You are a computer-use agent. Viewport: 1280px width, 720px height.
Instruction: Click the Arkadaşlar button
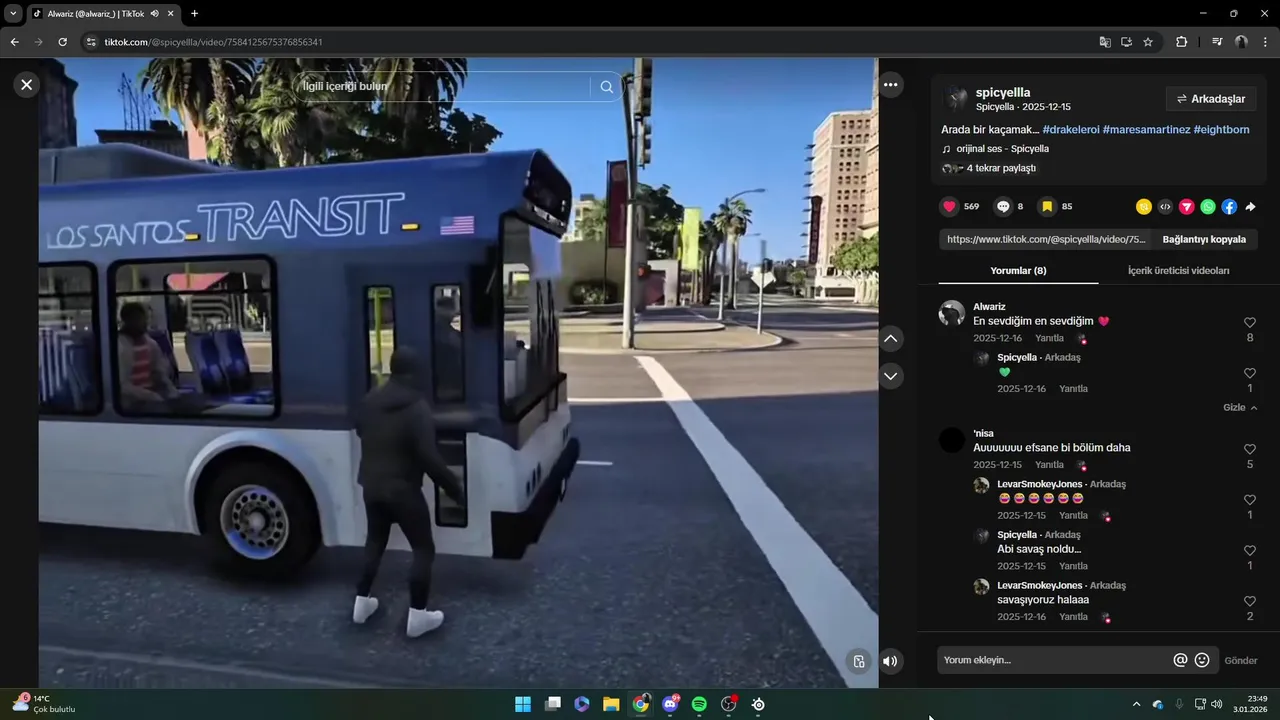click(x=1211, y=99)
